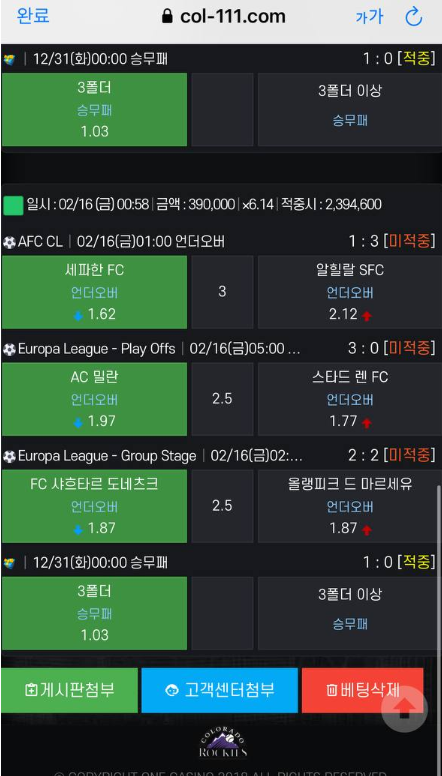Select the AC 밀란 1.97 bet cell

(95, 399)
